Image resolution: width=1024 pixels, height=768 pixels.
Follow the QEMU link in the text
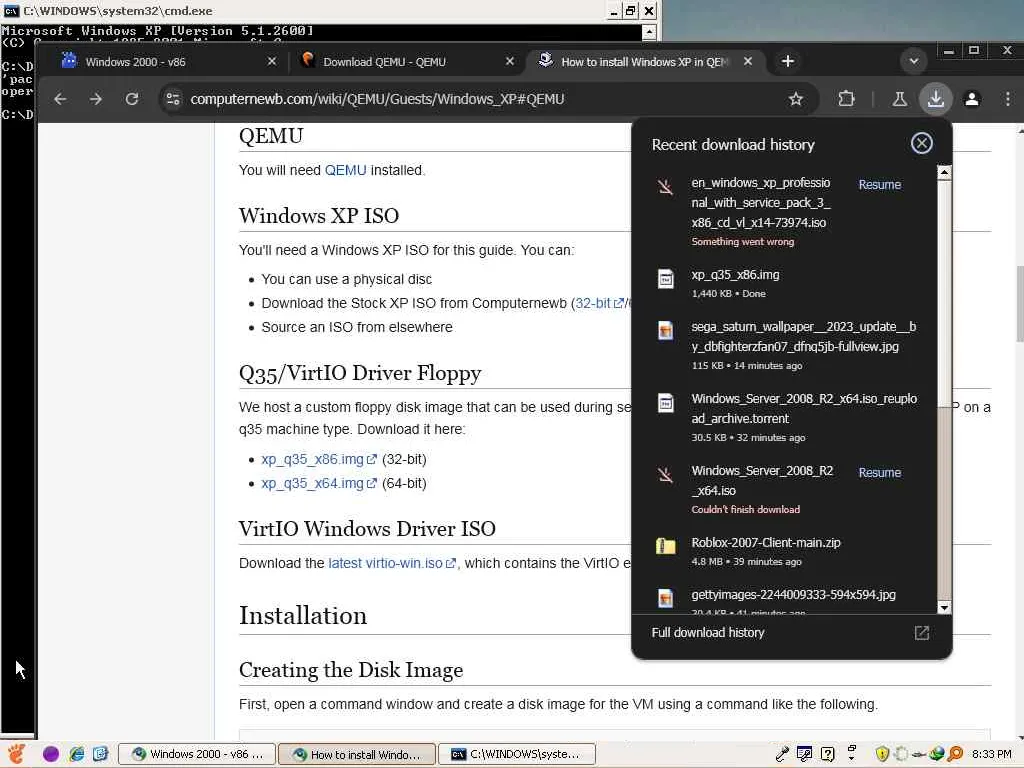point(345,170)
